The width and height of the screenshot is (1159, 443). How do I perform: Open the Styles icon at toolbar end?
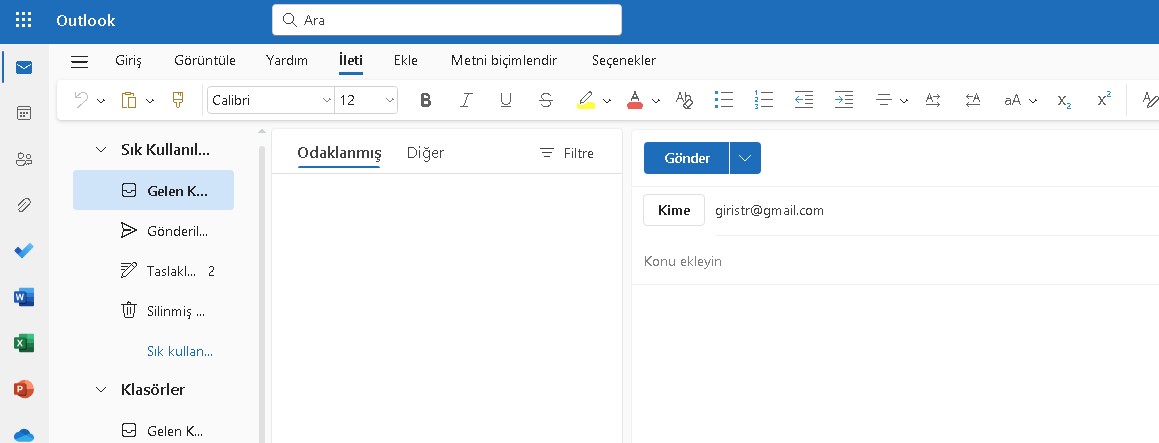(x=1150, y=100)
